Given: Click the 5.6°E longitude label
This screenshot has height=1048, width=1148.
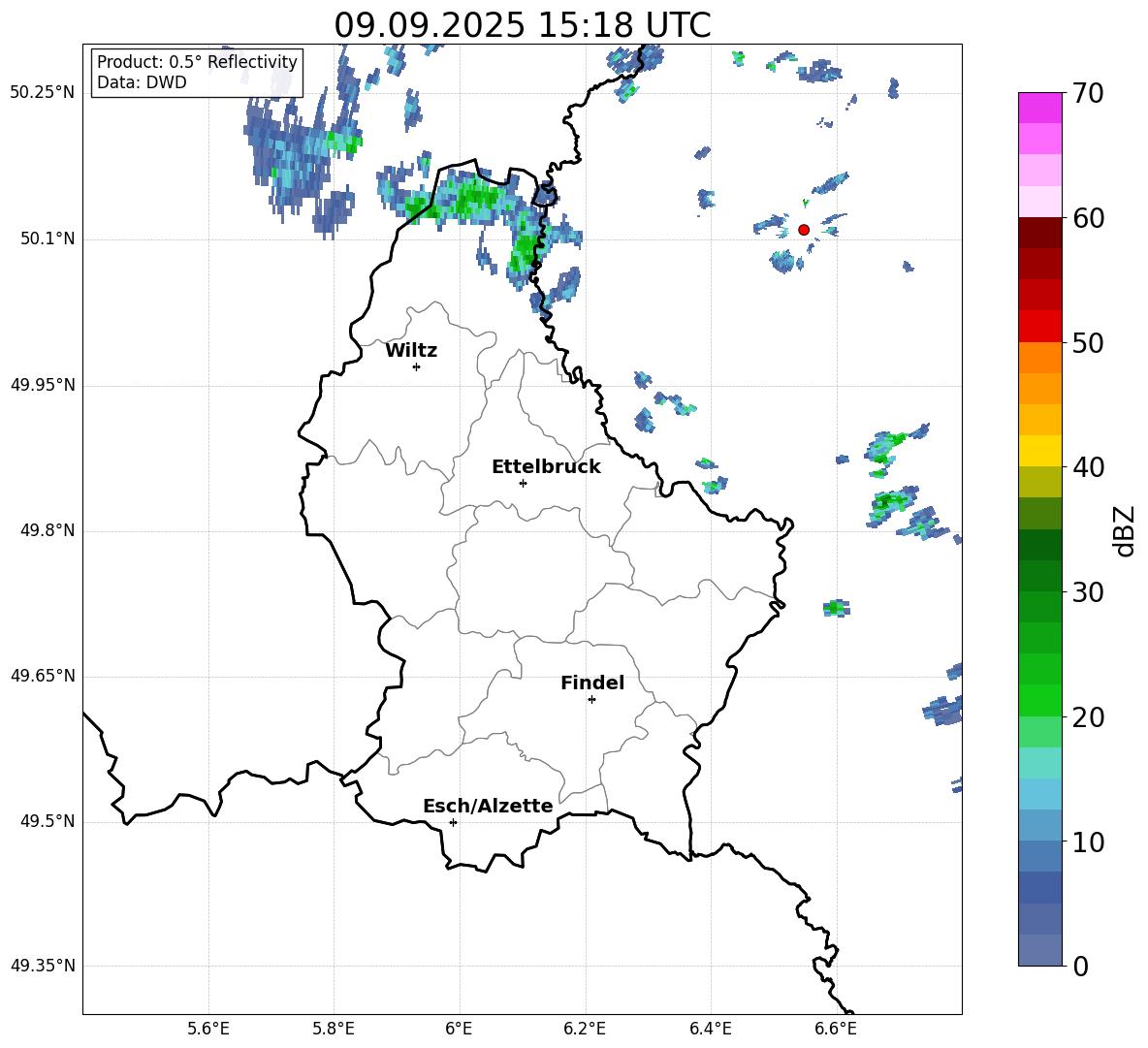Looking at the screenshot, I should pyautogui.click(x=208, y=1029).
